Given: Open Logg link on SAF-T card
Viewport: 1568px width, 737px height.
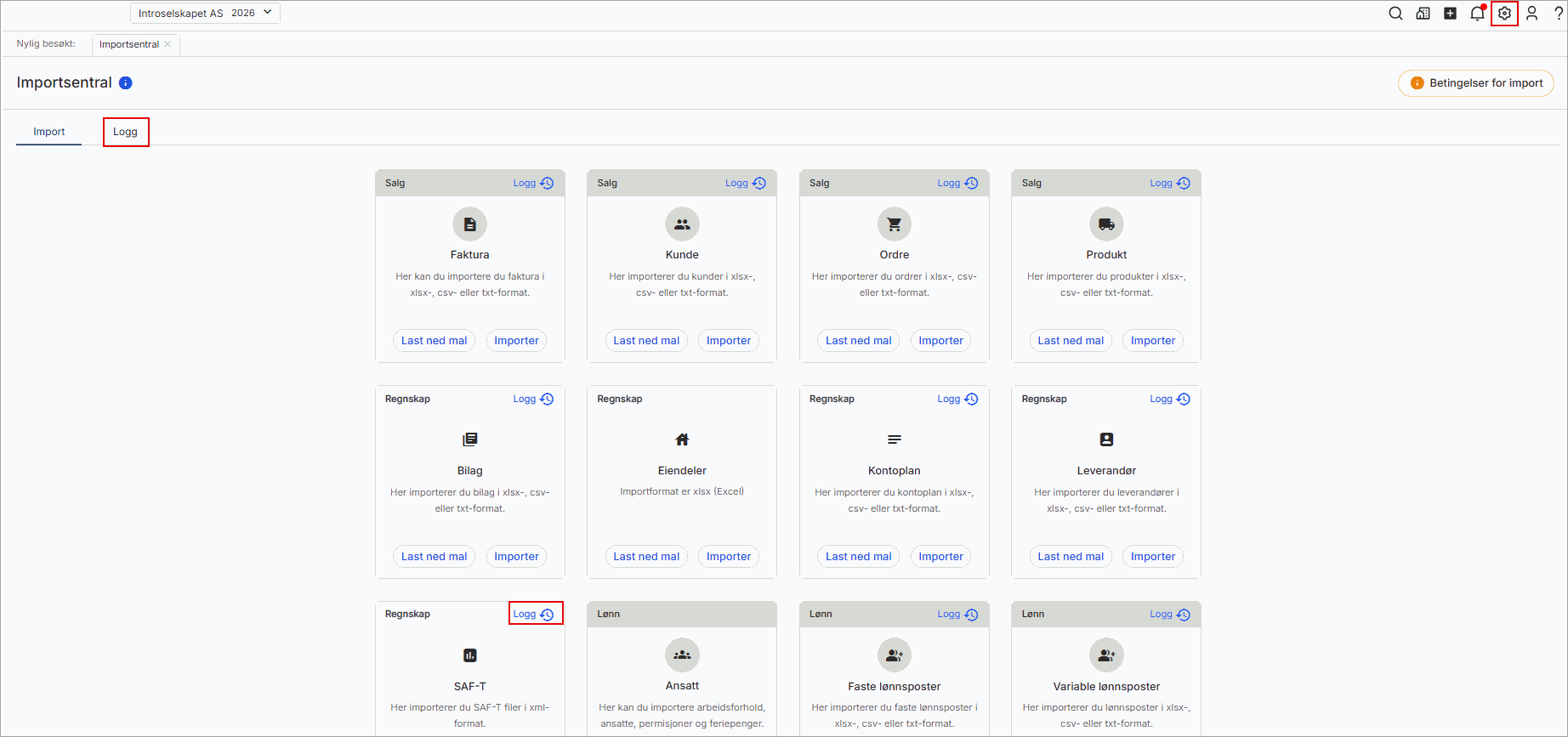Looking at the screenshot, I should coord(534,614).
